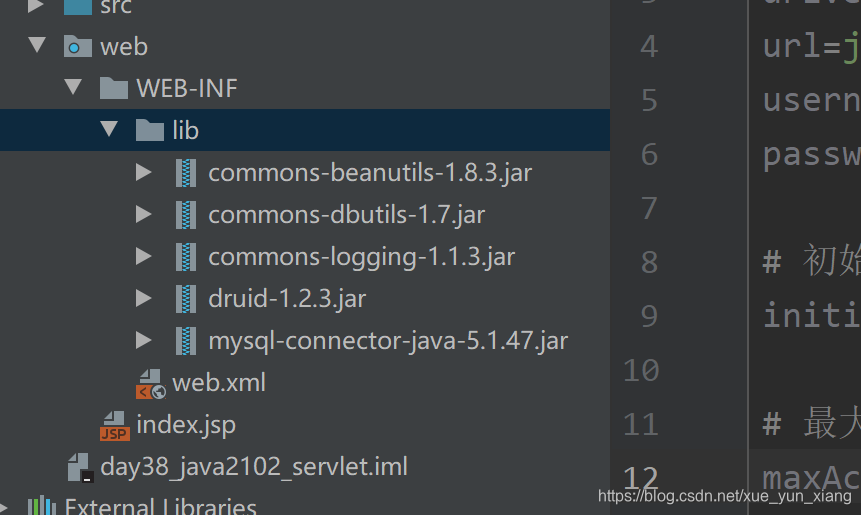The height and width of the screenshot is (515, 861).
Task: Click the initi property line in editor
Action: [811, 316]
